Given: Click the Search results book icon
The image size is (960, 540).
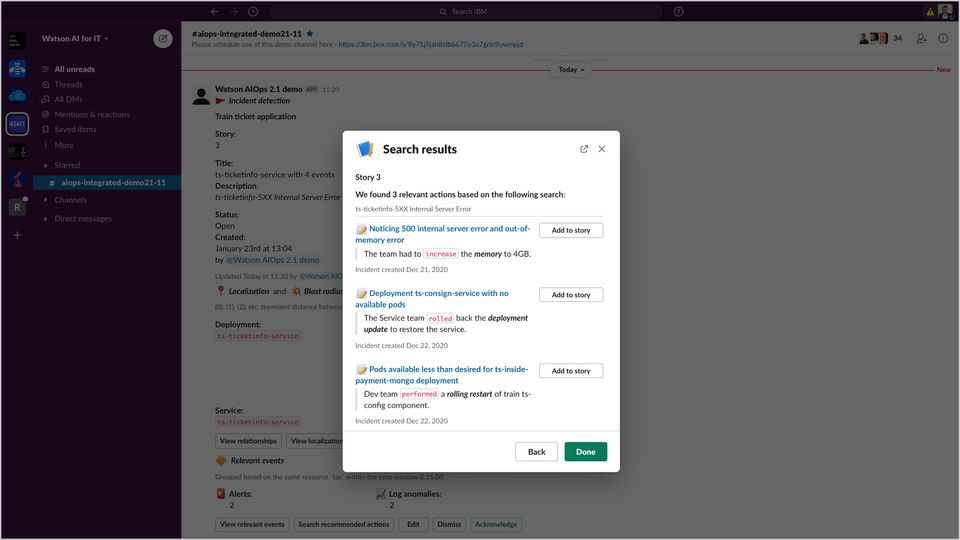Looking at the screenshot, I should pyautogui.click(x=365, y=149).
